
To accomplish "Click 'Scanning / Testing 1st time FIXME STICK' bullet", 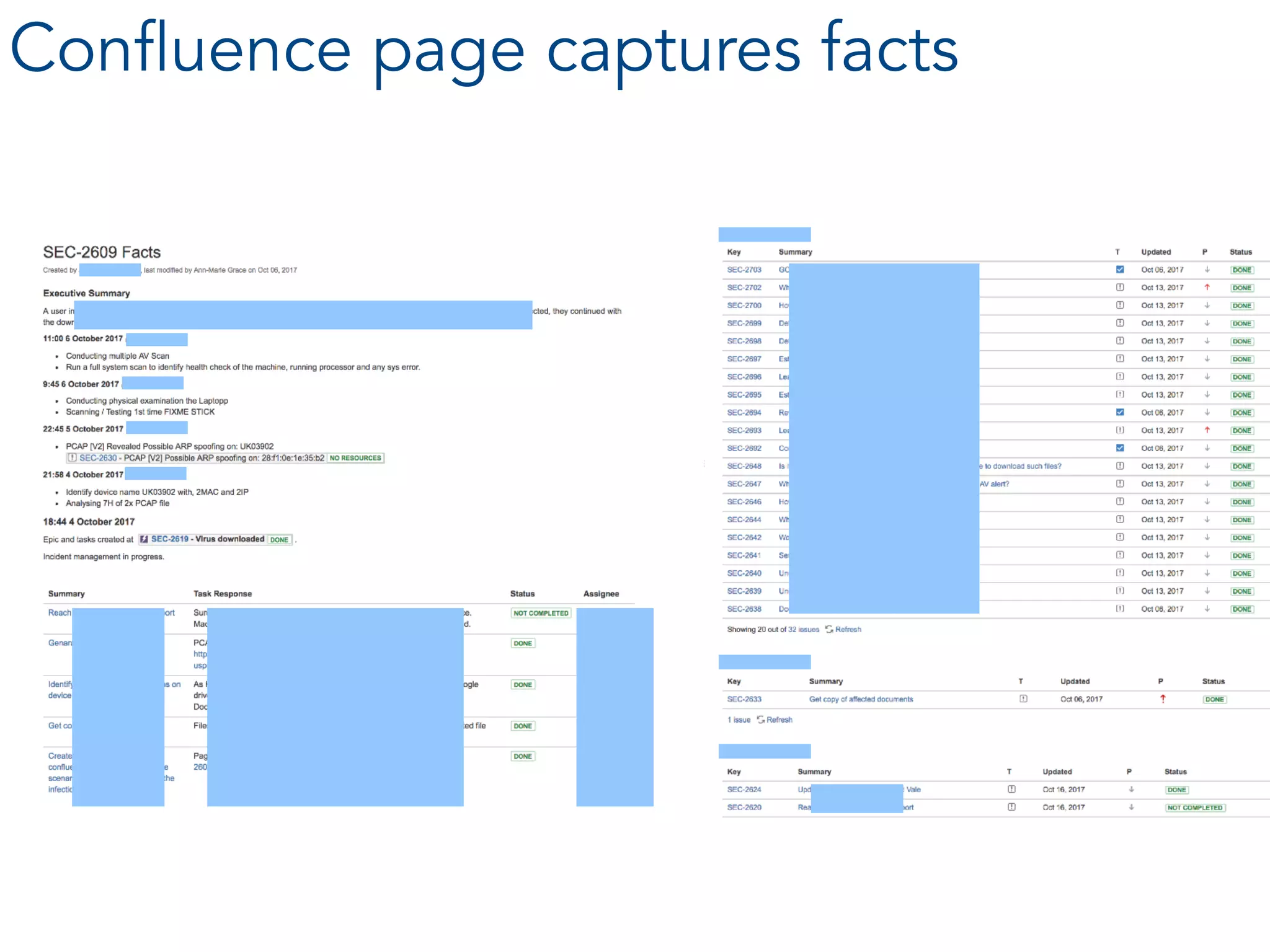I will [140, 412].
